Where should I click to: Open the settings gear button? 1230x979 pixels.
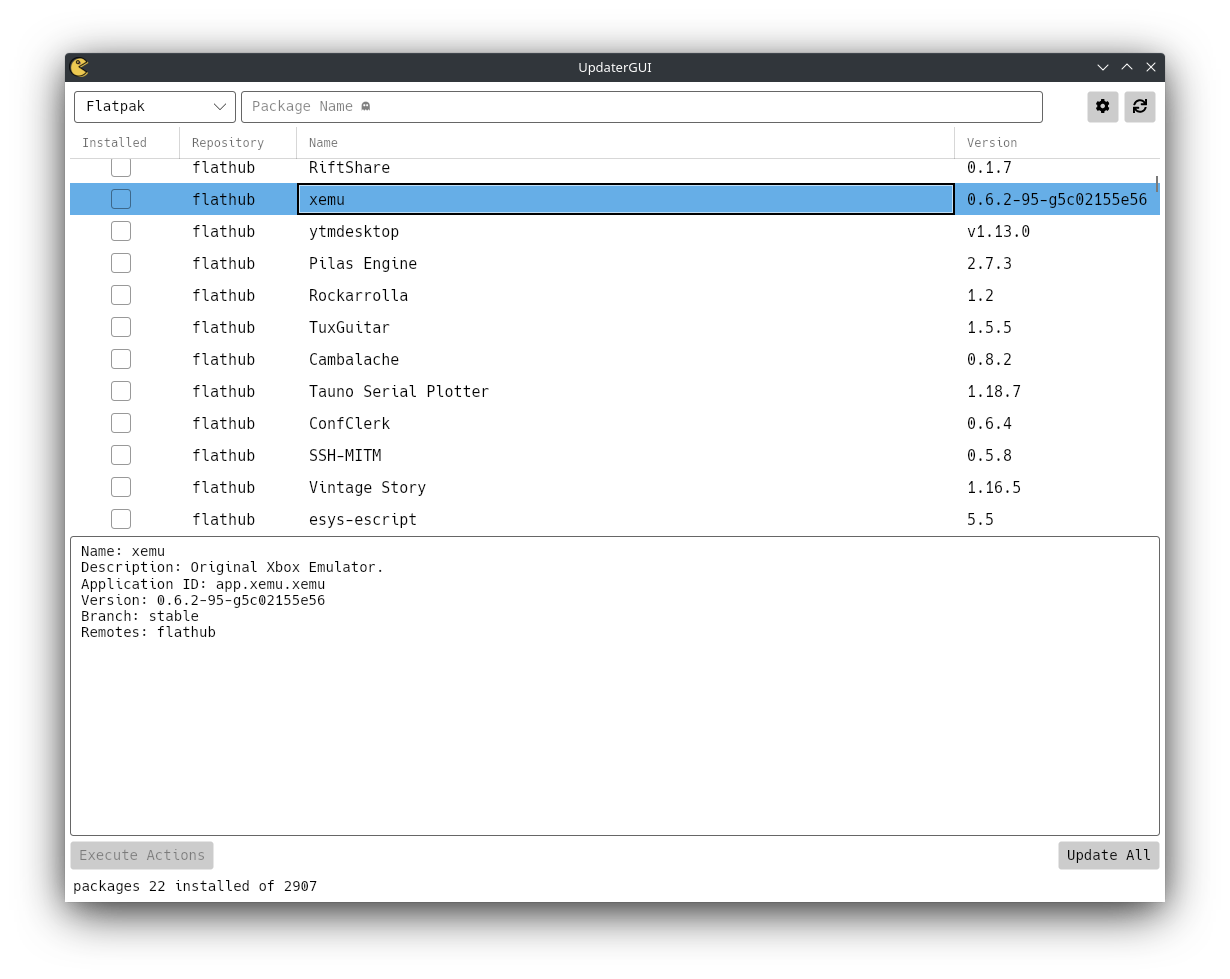coord(1103,107)
